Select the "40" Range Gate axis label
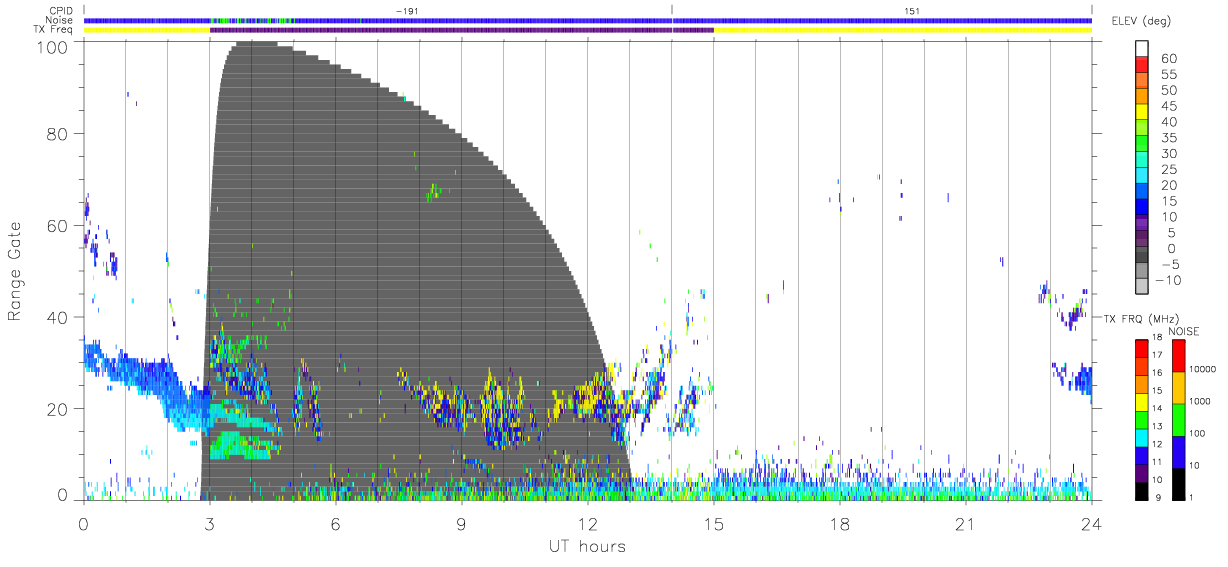This screenshot has height=567, width=1228. [57, 317]
